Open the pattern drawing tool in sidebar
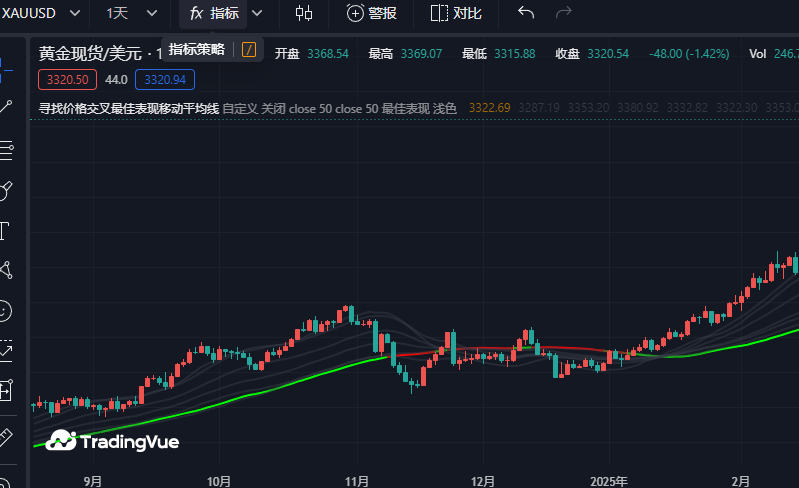Screen dimensions: 799x488 pyautogui.click(x=6, y=270)
